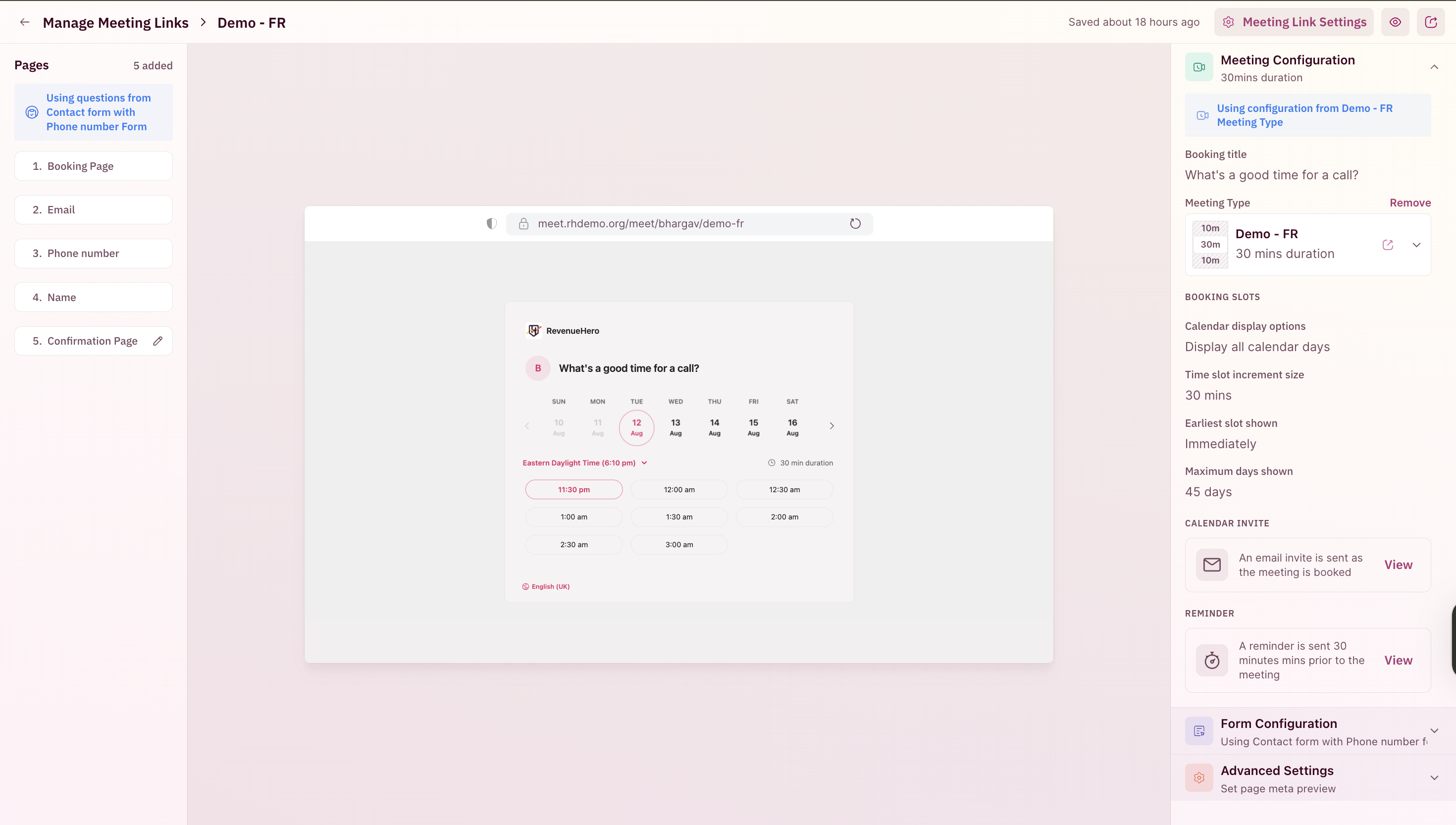This screenshot has width=1456, height=825.
Task: Click Remove next to Meeting Type
Action: coord(1409,203)
